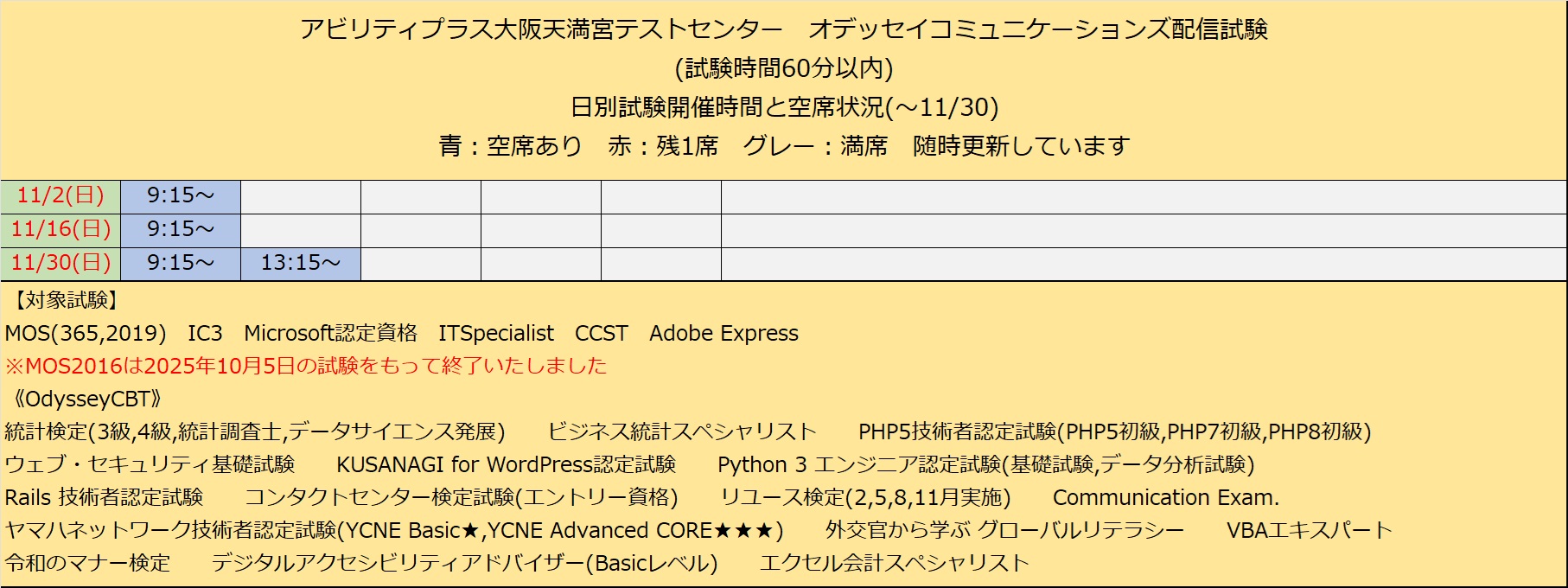
Task: Click the 11/30(日) date cell
Action: click(61, 263)
